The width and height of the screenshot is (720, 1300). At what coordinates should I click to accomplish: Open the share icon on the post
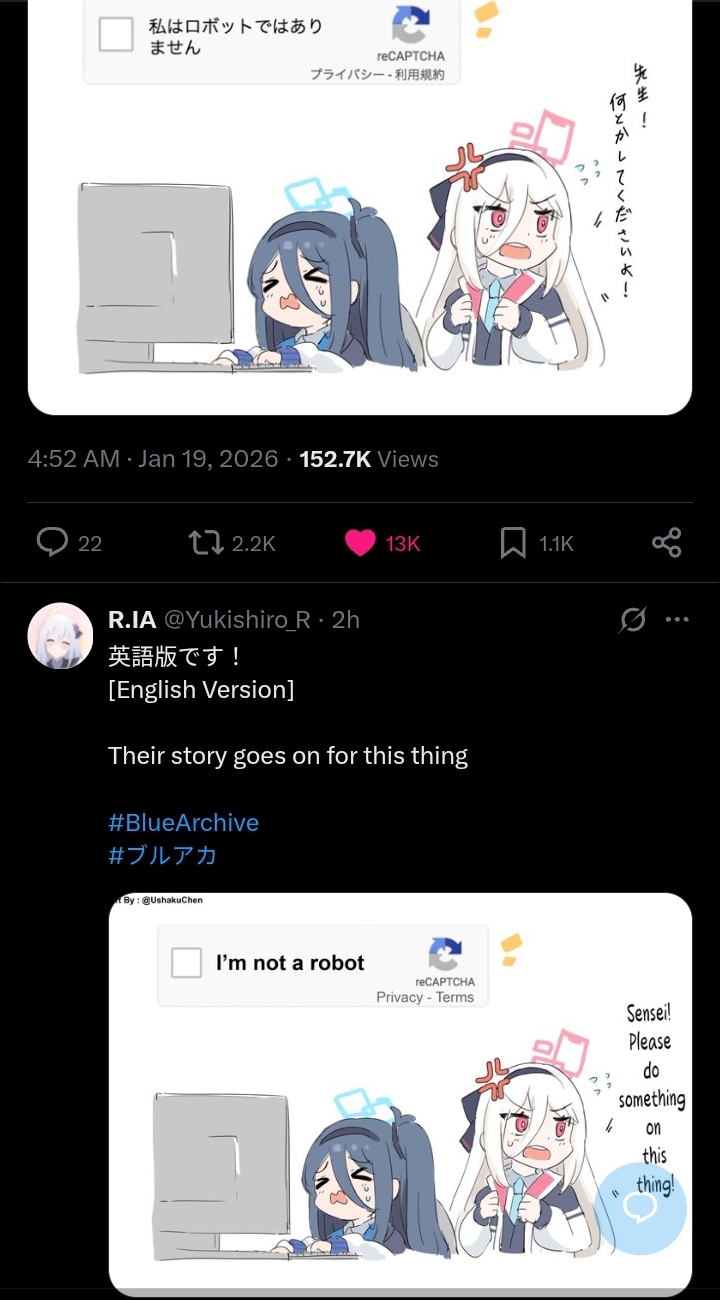(666, 542)
